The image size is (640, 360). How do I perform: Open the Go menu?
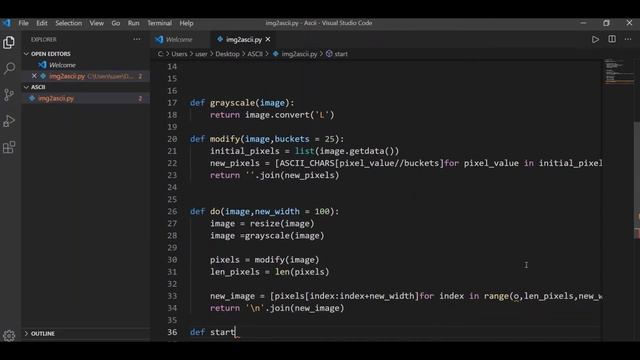pos(116,23)
